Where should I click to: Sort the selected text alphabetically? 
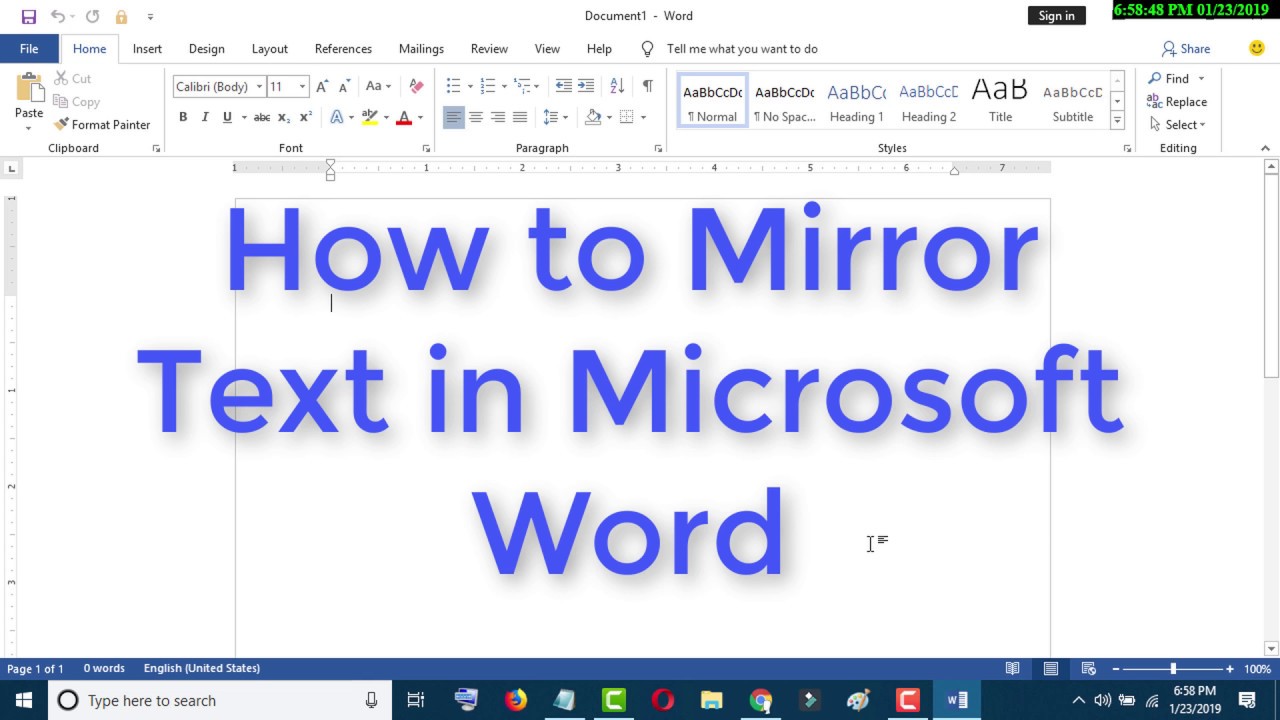tap(617, 87)
